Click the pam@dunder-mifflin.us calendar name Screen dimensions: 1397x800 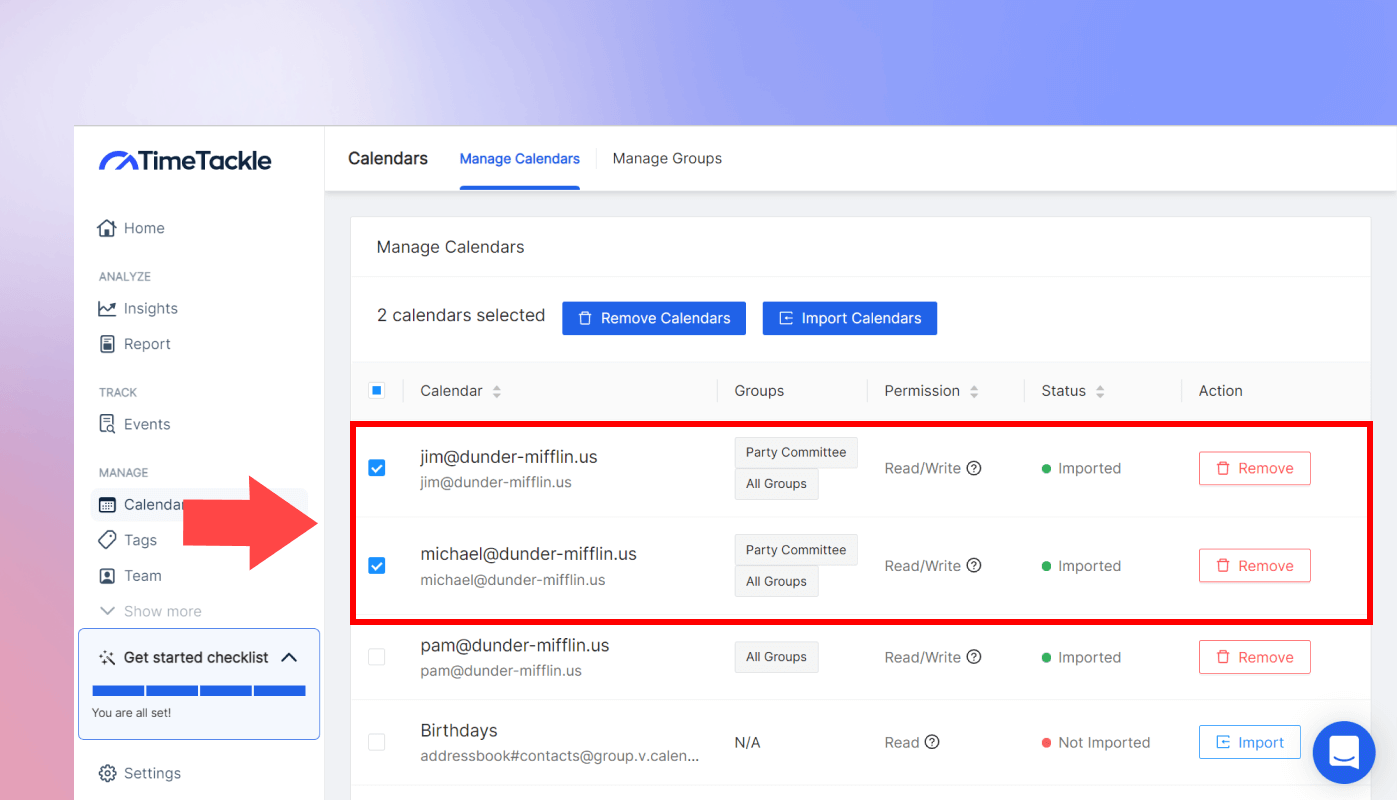(515, 645)
